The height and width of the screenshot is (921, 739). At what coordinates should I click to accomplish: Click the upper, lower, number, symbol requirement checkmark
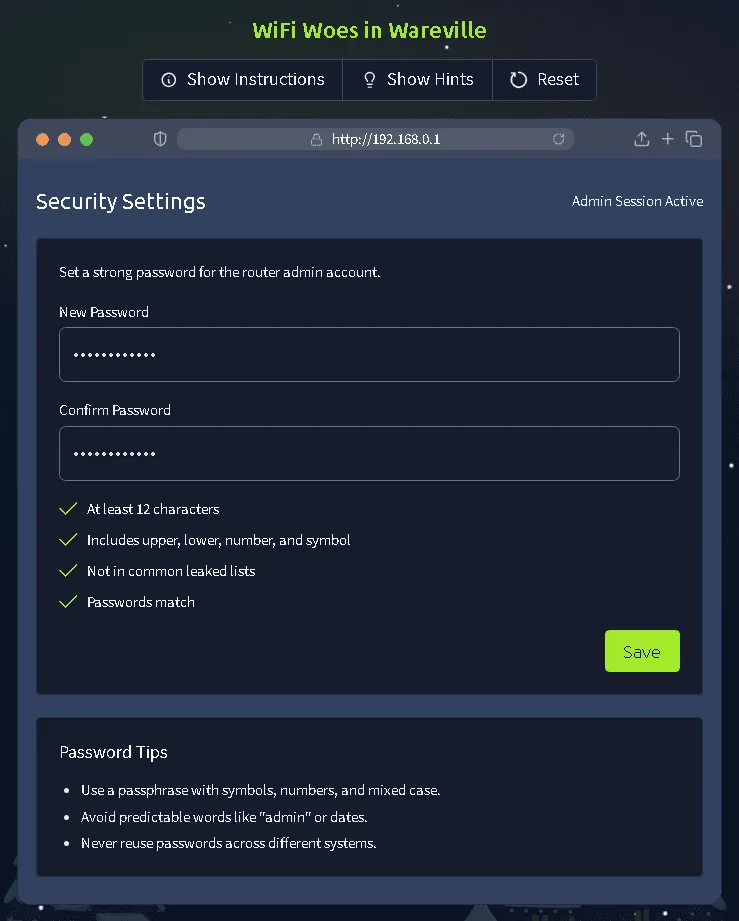coord(68,540)
